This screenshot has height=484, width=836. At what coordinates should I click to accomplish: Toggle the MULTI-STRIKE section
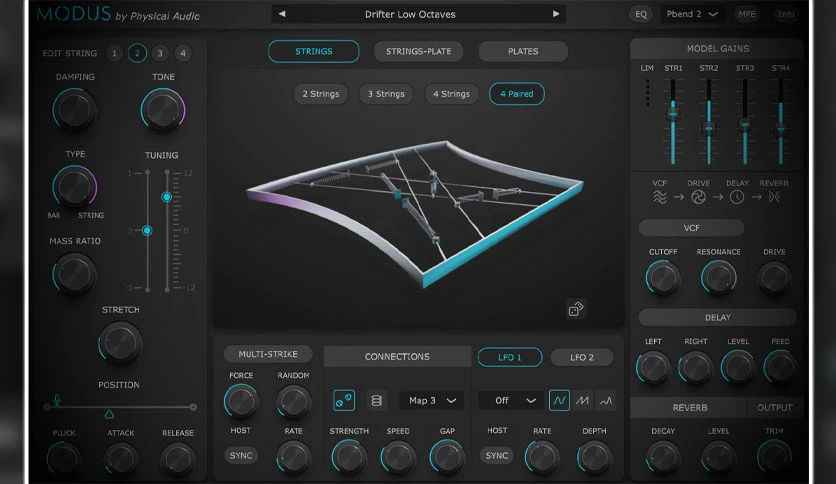(x=268, y=354)
